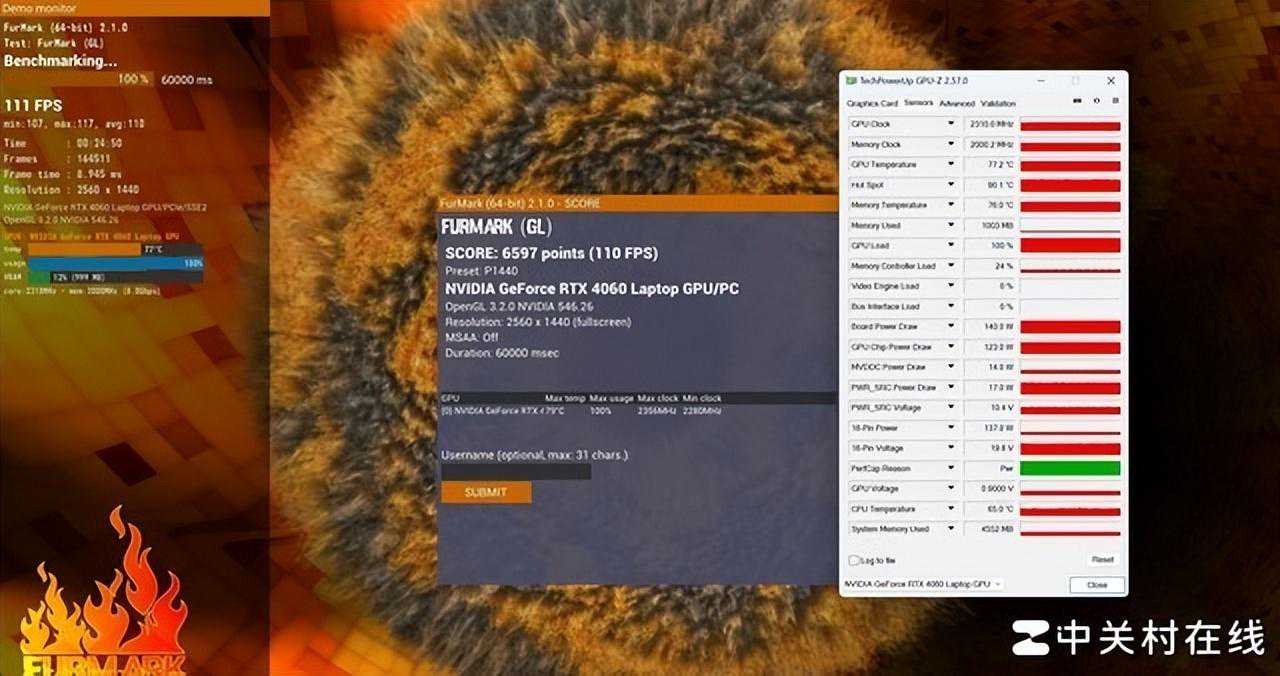Screen dimensions: 1280x676
Task: Open the Advanced tab in GPU-Z
Action: tap(957, 103)
